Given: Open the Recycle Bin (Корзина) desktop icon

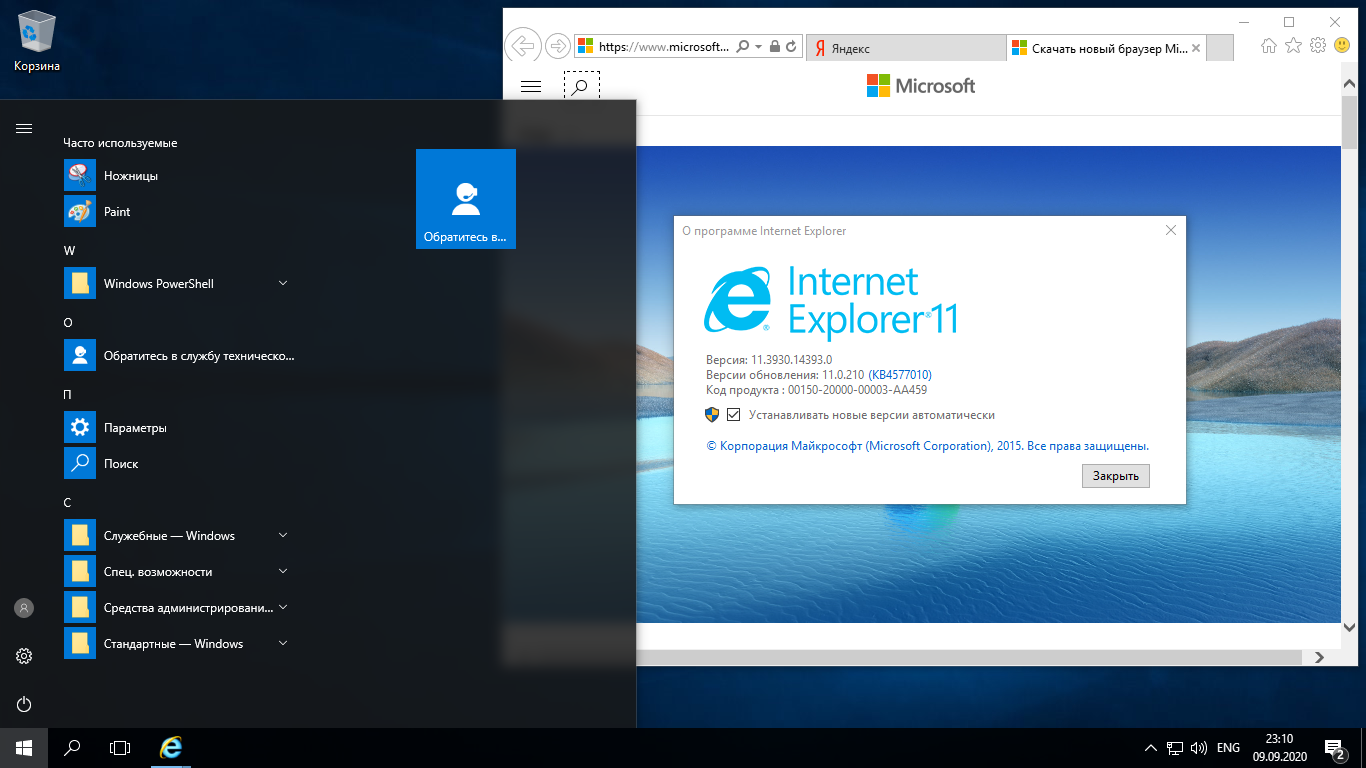Looking at the screenshot, I should (x=37, y=41).
